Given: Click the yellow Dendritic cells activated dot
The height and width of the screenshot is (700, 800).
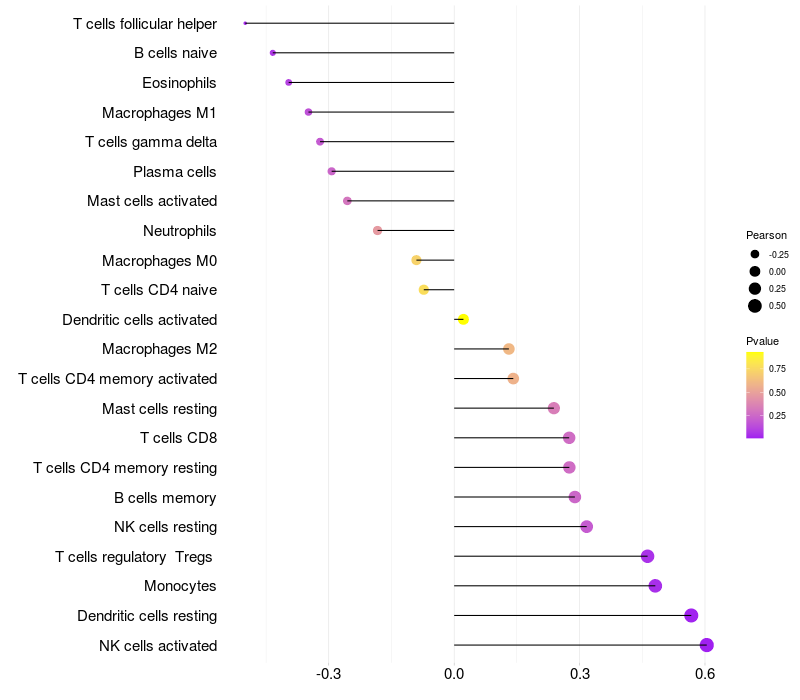Looking at the screenshot, I should click(463, 319).
